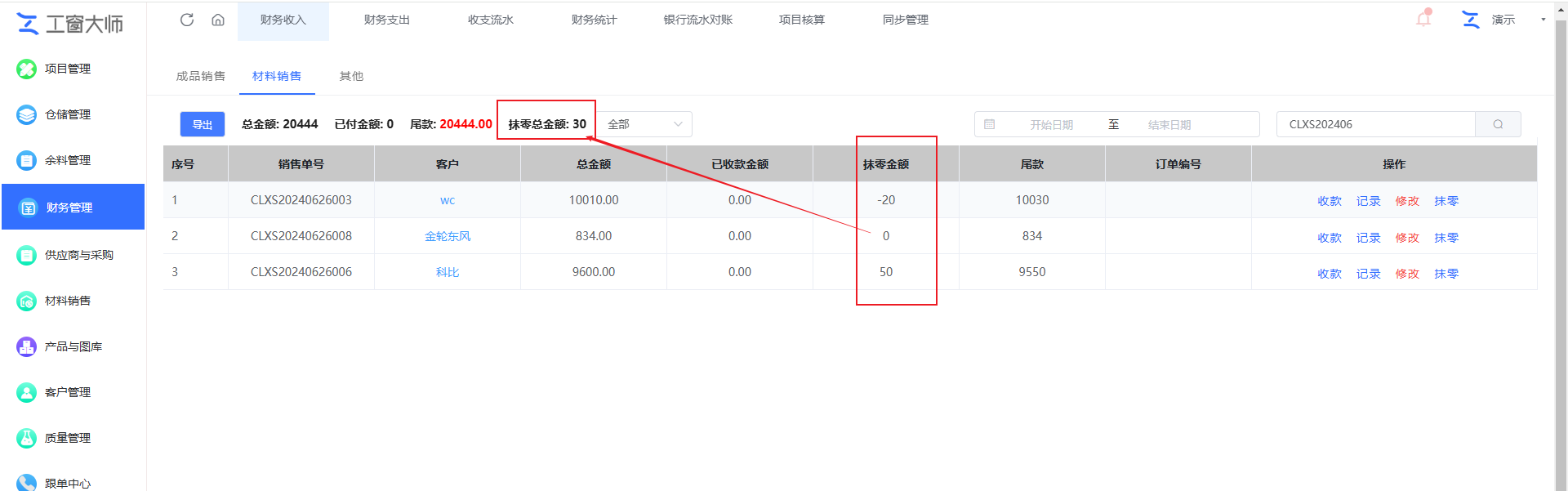Click 抹零 for the 科比 row
This screenshot has height=491, width=1568.
1445,274
